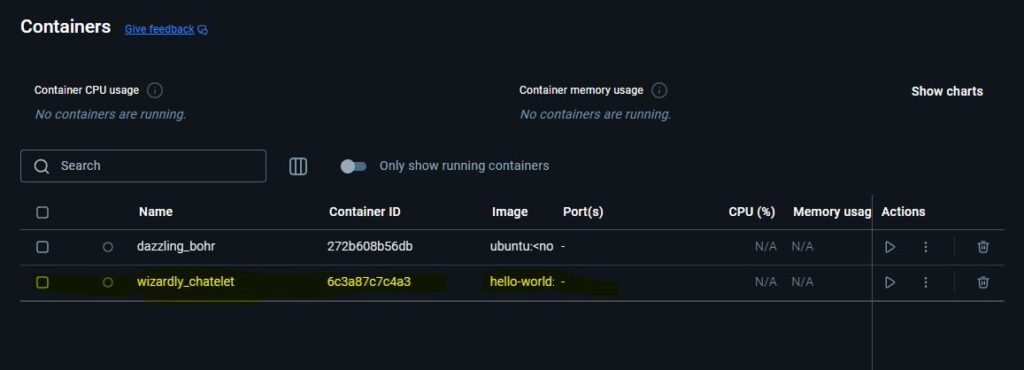Sort by the Name column header
This screenshot has width=1024, height=370.
[x=155, y=211]
